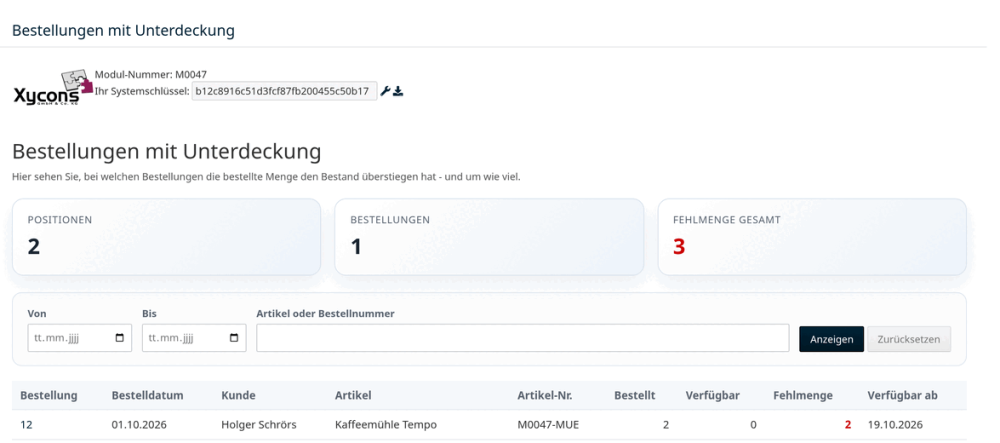Click the red Fehlmenge value 2 in the row

click(x=848, y=425)
